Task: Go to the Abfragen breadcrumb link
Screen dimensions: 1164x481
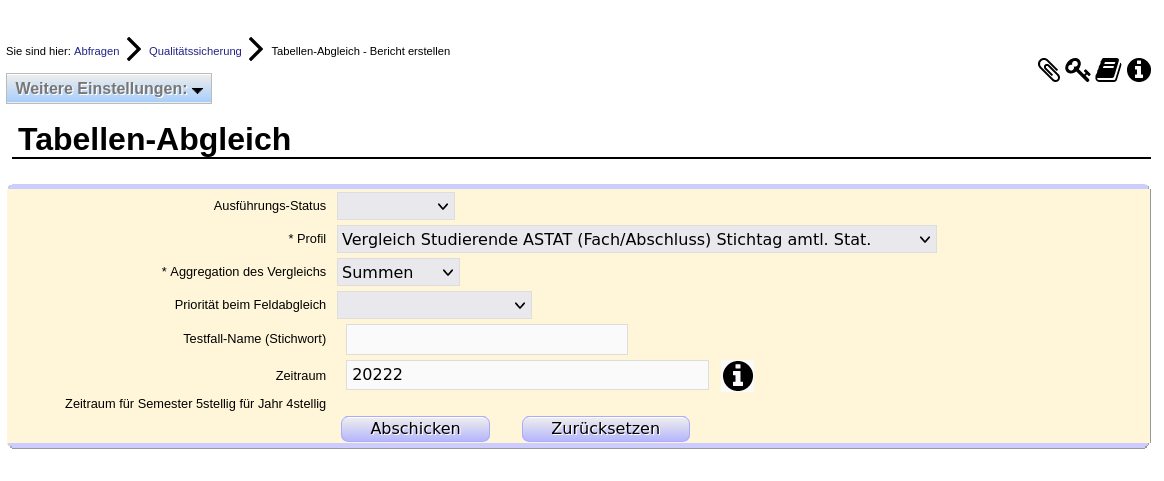Action: click(x=96, y=51)
